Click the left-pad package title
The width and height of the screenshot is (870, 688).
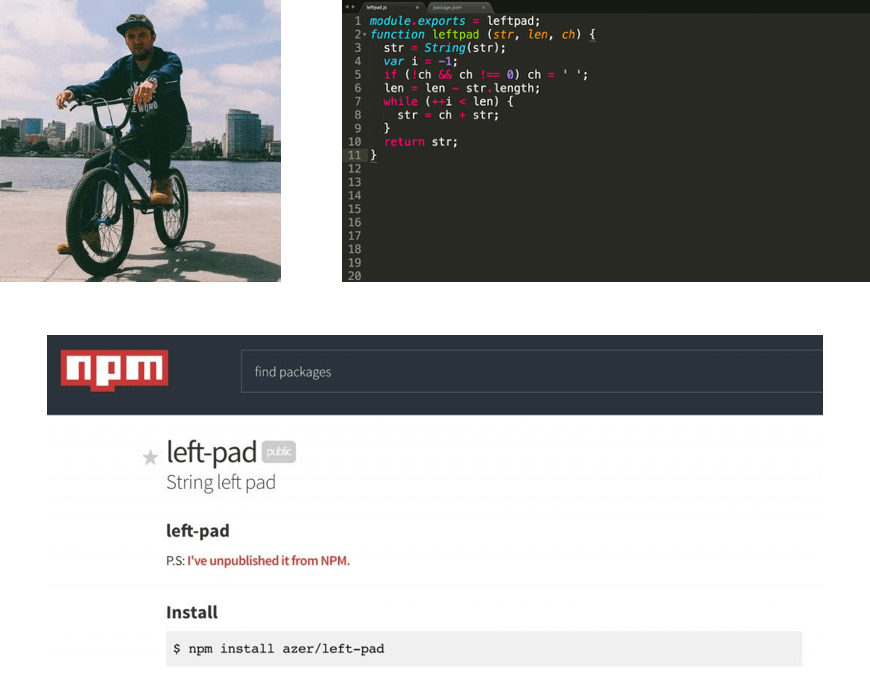coord(211,452)
